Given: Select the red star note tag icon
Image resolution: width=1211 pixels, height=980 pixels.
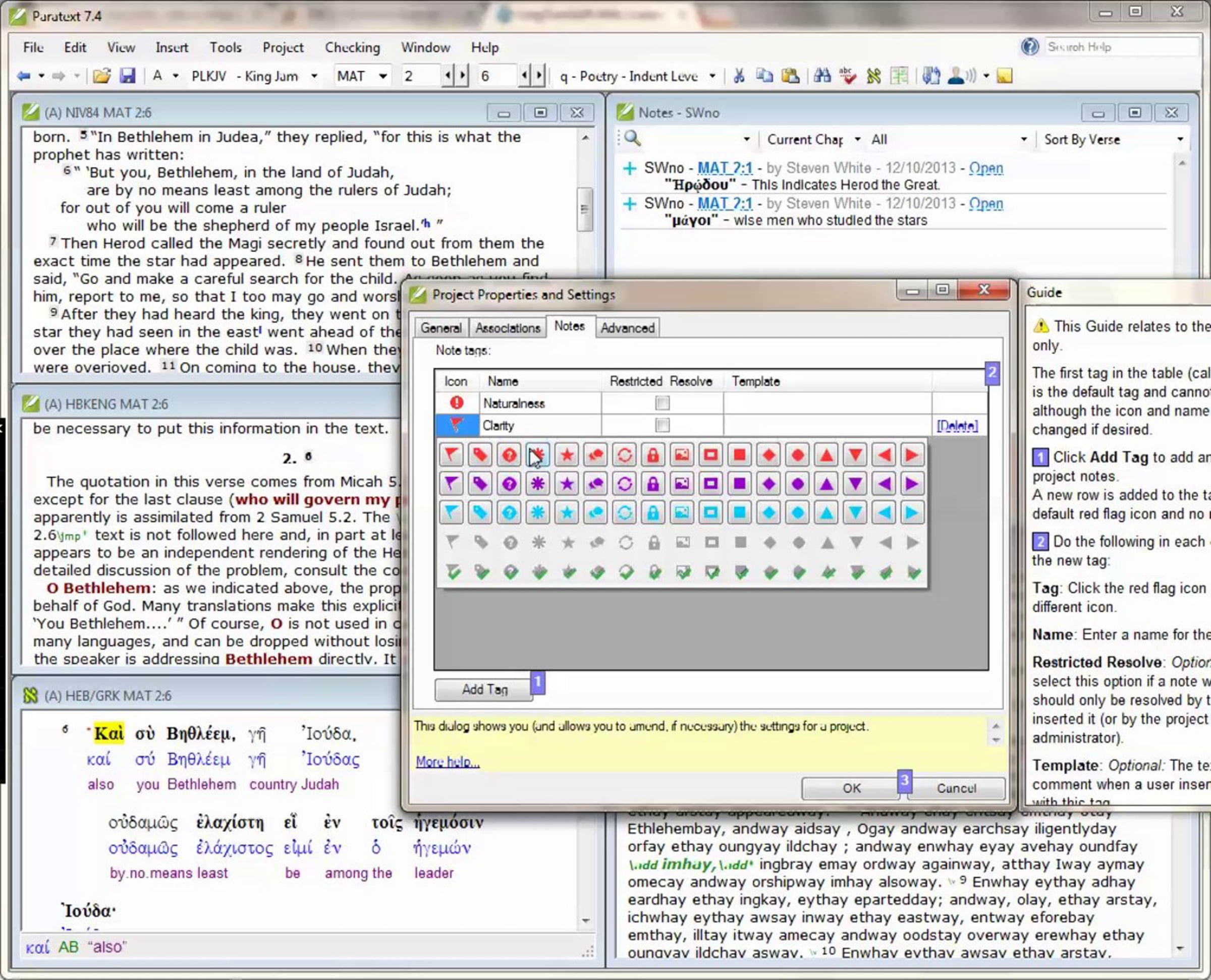Looking at the screenshot, I should tap(567, 455).
